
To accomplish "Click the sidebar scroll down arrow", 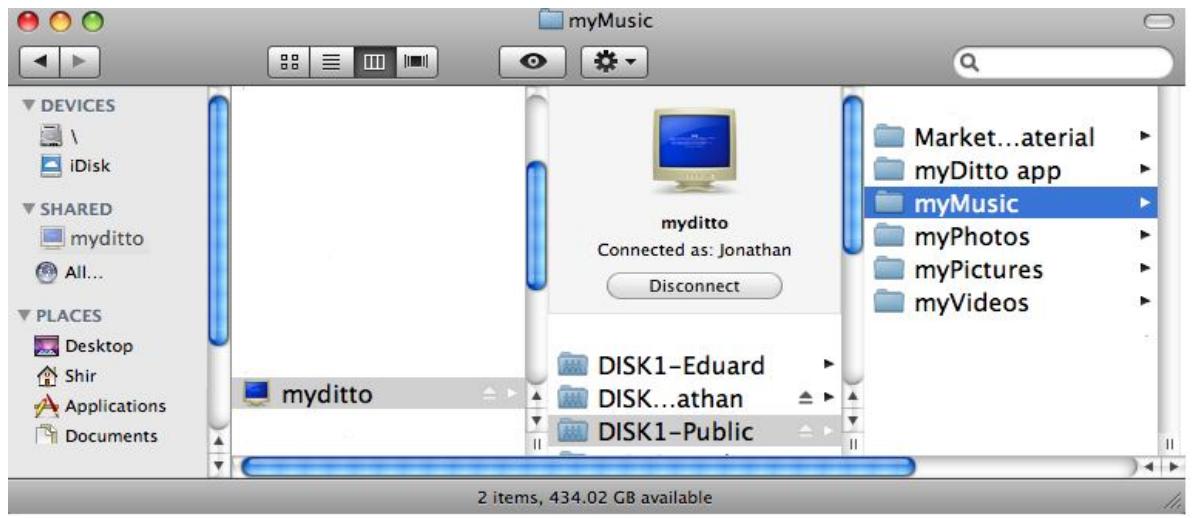I will click(x=218, y=464).
